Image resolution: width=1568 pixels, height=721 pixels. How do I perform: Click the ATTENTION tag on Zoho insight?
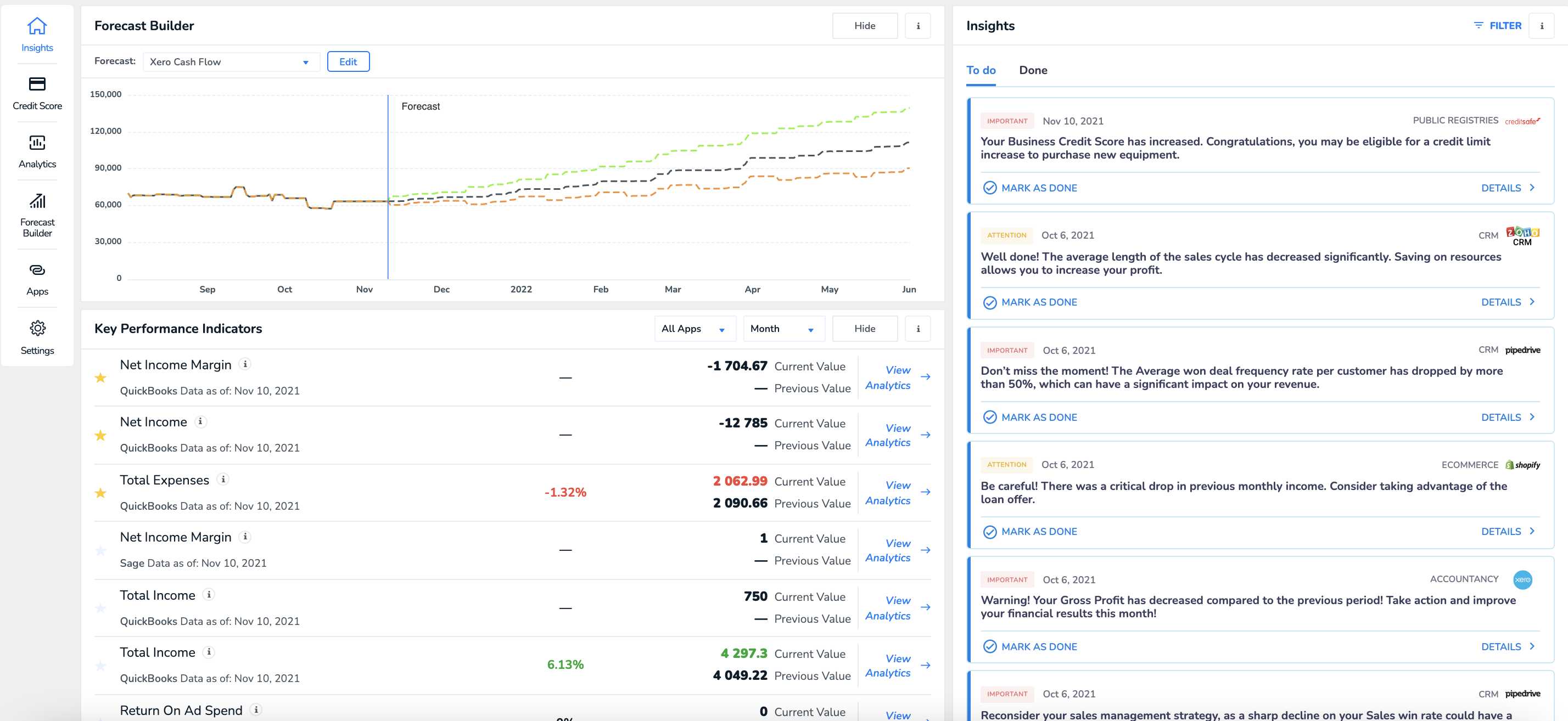click(1006, 235)
